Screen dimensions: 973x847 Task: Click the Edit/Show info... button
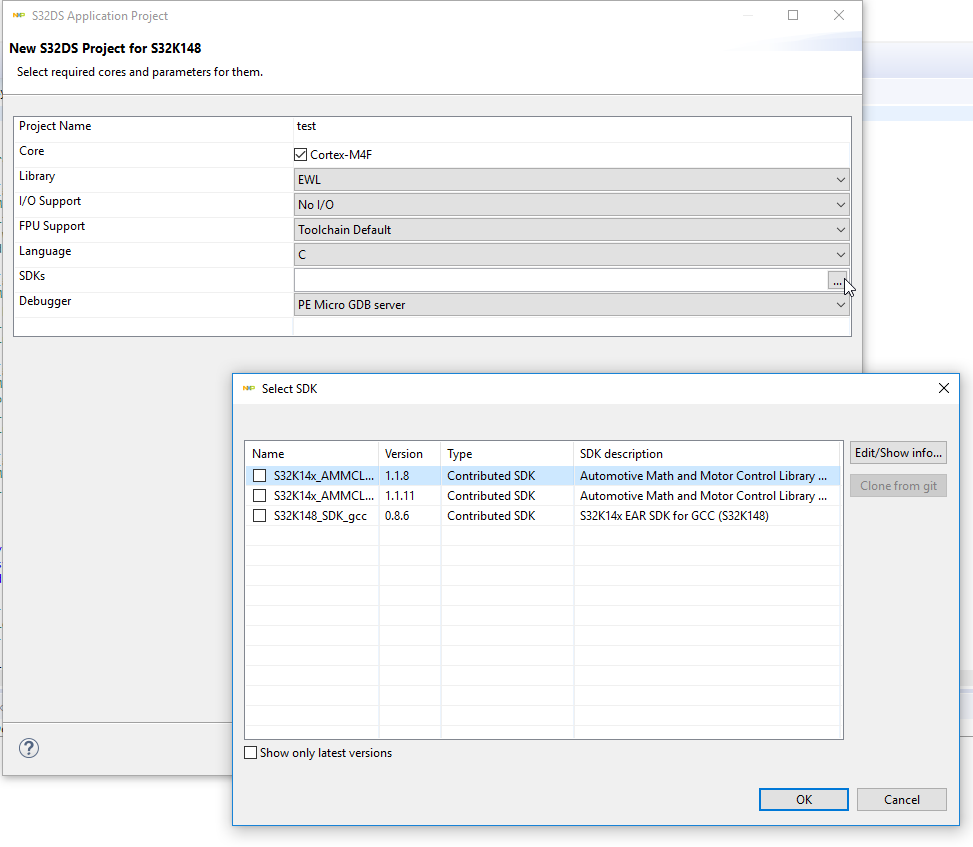(x=898, y=453)
